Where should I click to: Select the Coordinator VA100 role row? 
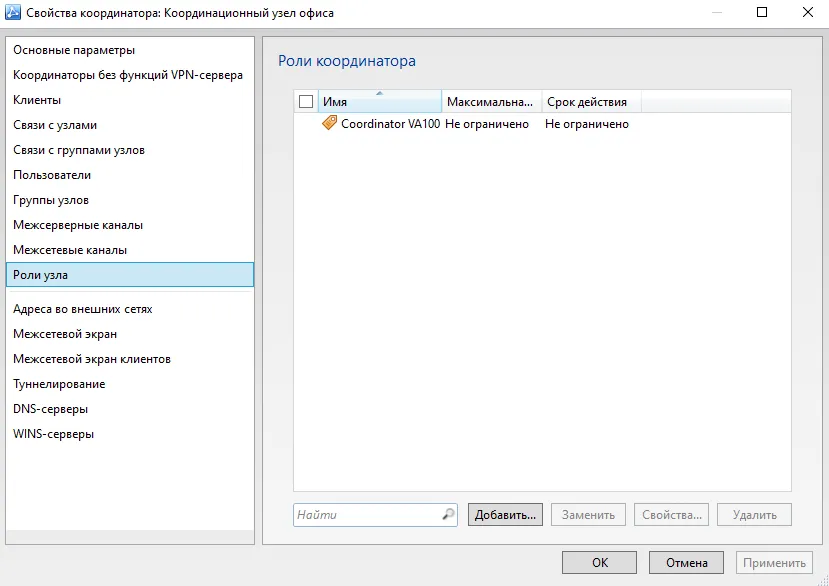[x=542, y=124]
